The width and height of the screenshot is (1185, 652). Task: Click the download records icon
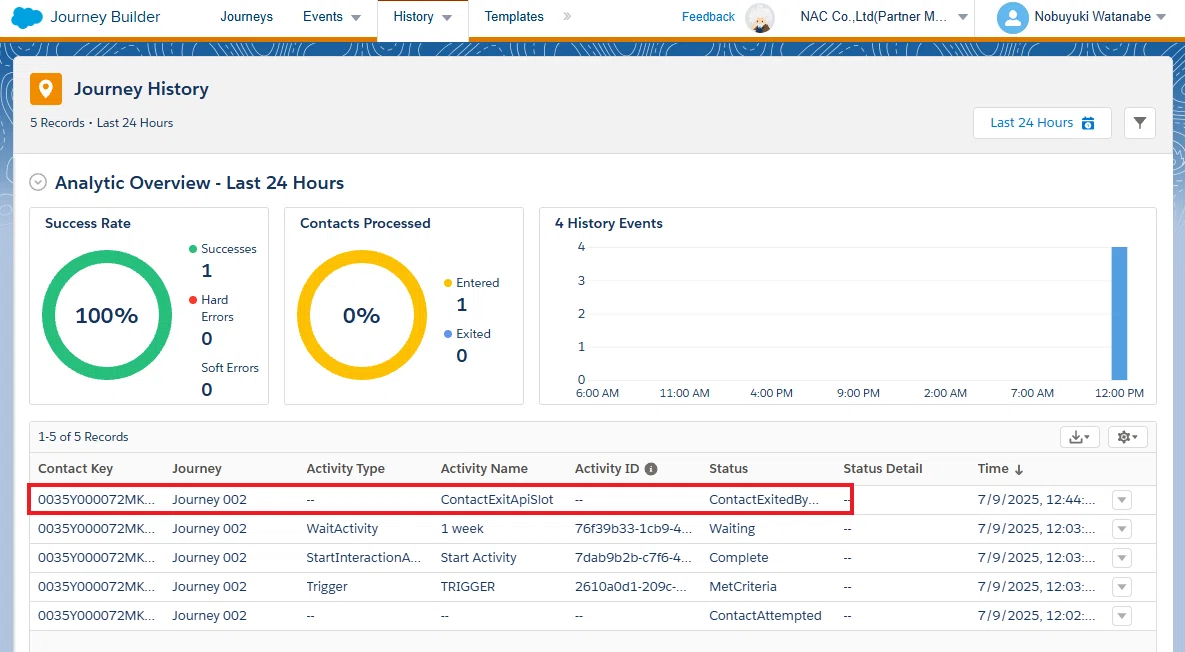click(x=1079, y=437)
